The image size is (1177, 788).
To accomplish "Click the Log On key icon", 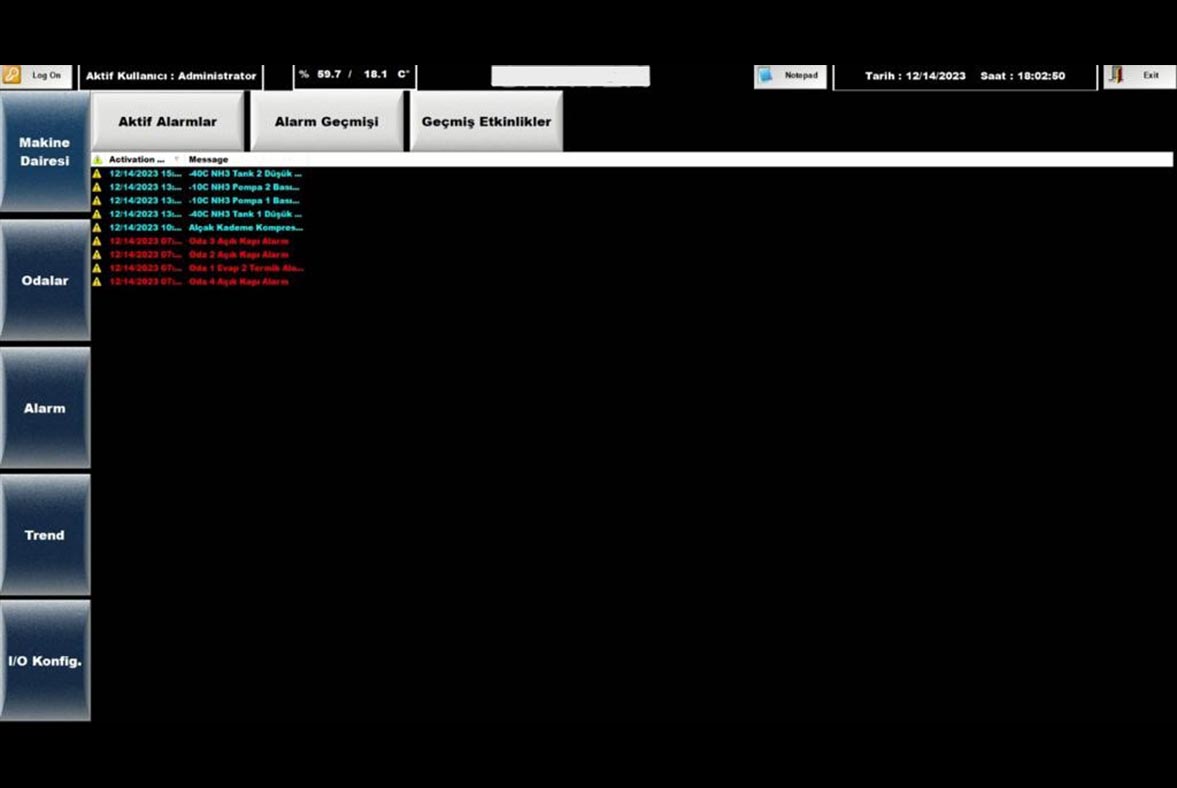I will 12,75.
